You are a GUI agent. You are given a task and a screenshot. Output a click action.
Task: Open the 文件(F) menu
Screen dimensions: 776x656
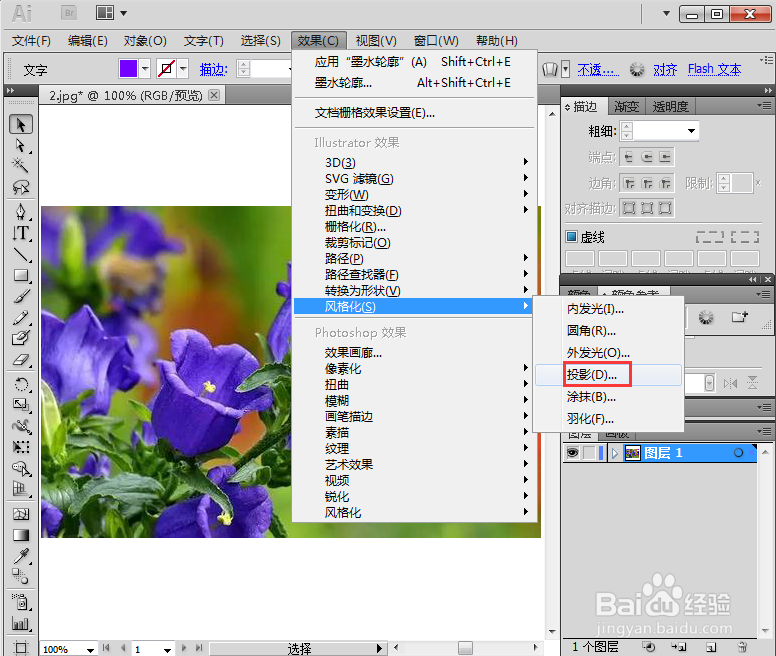(31, 41)
